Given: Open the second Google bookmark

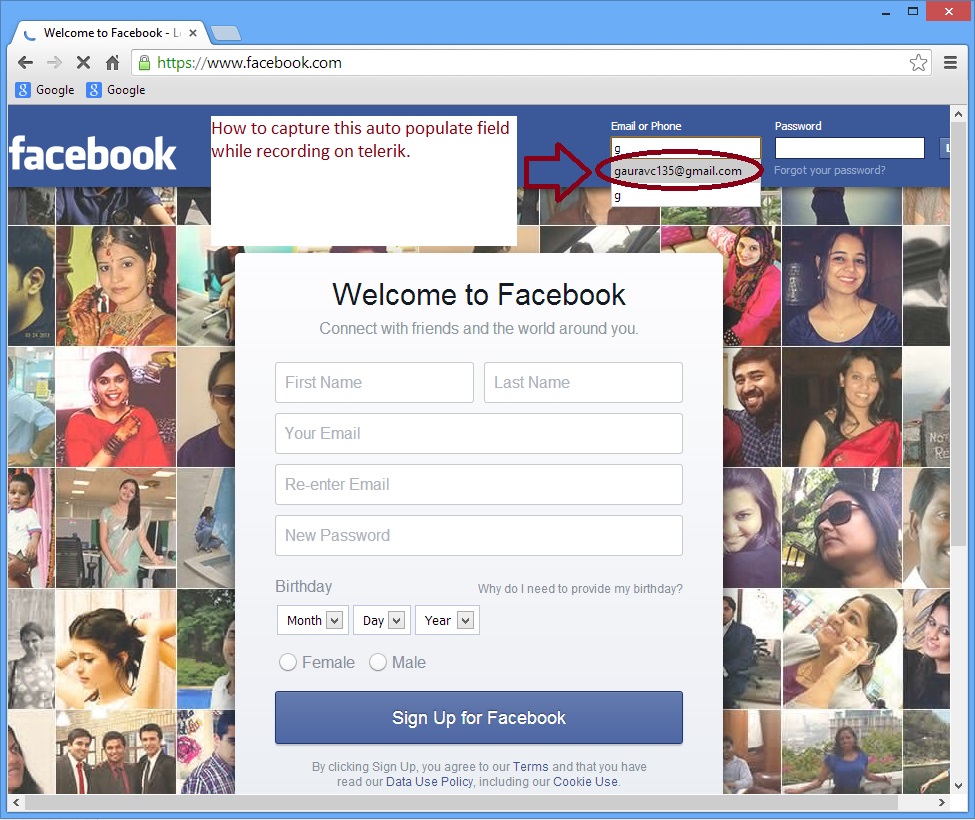Looking at the screenshot, I should [x=116, y=90].
